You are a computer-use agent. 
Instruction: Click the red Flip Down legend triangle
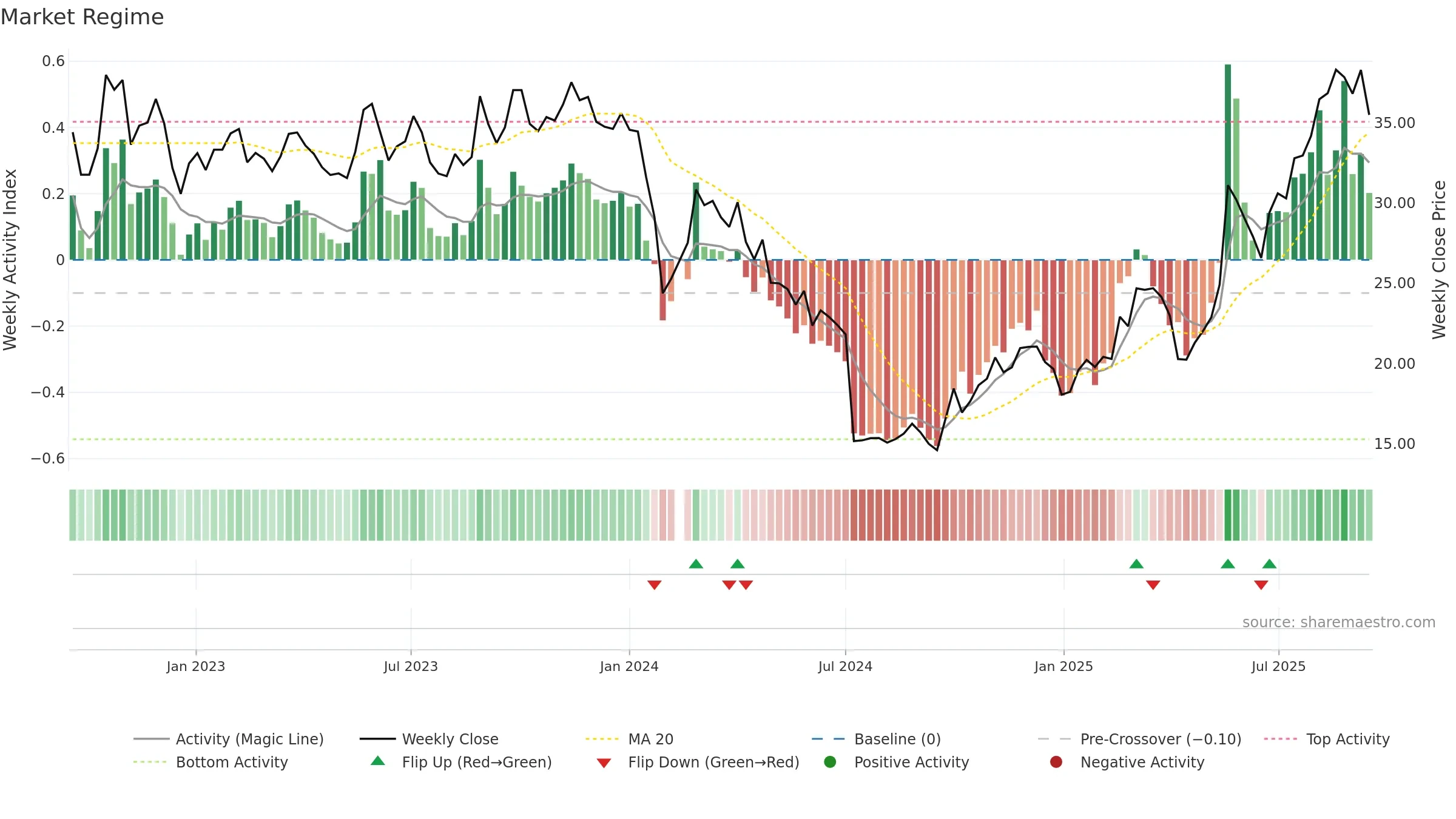[604, 763]
